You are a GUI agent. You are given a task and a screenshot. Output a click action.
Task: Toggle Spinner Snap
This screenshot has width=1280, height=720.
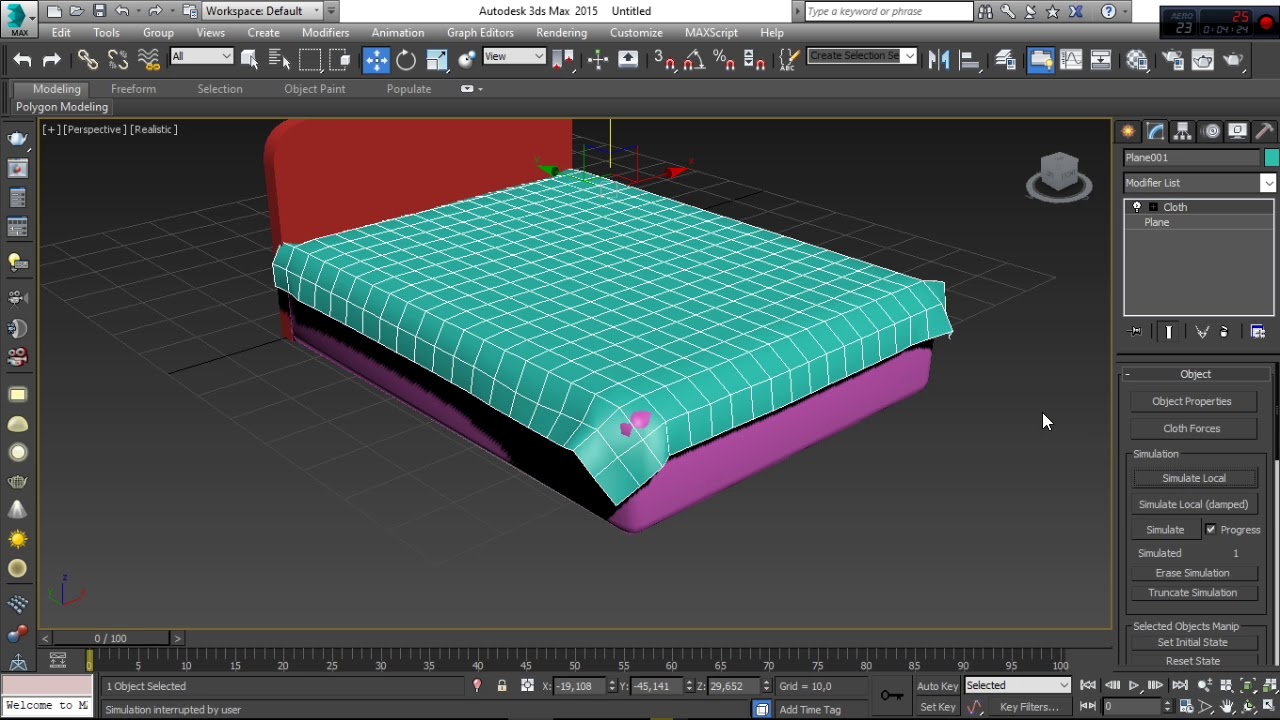(x=755, y=60)
